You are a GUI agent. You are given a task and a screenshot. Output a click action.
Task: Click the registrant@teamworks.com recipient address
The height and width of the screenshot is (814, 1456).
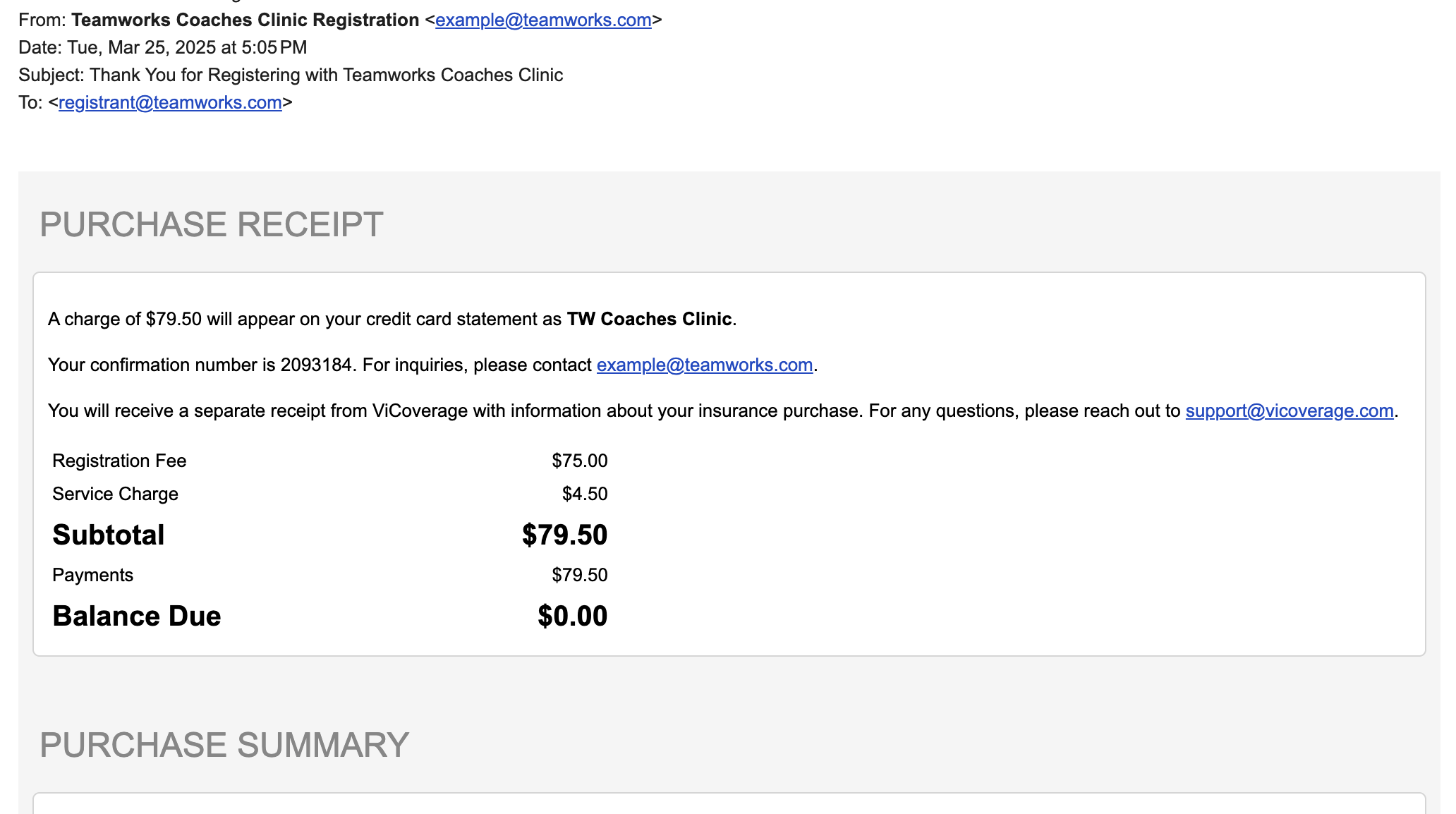tap(170, 103)
